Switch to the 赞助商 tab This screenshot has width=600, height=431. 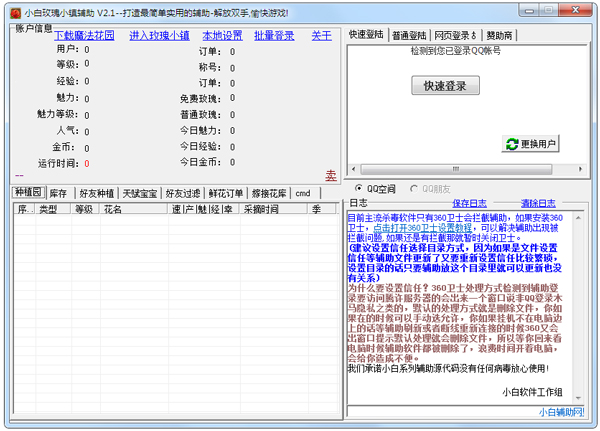[499, 36]
